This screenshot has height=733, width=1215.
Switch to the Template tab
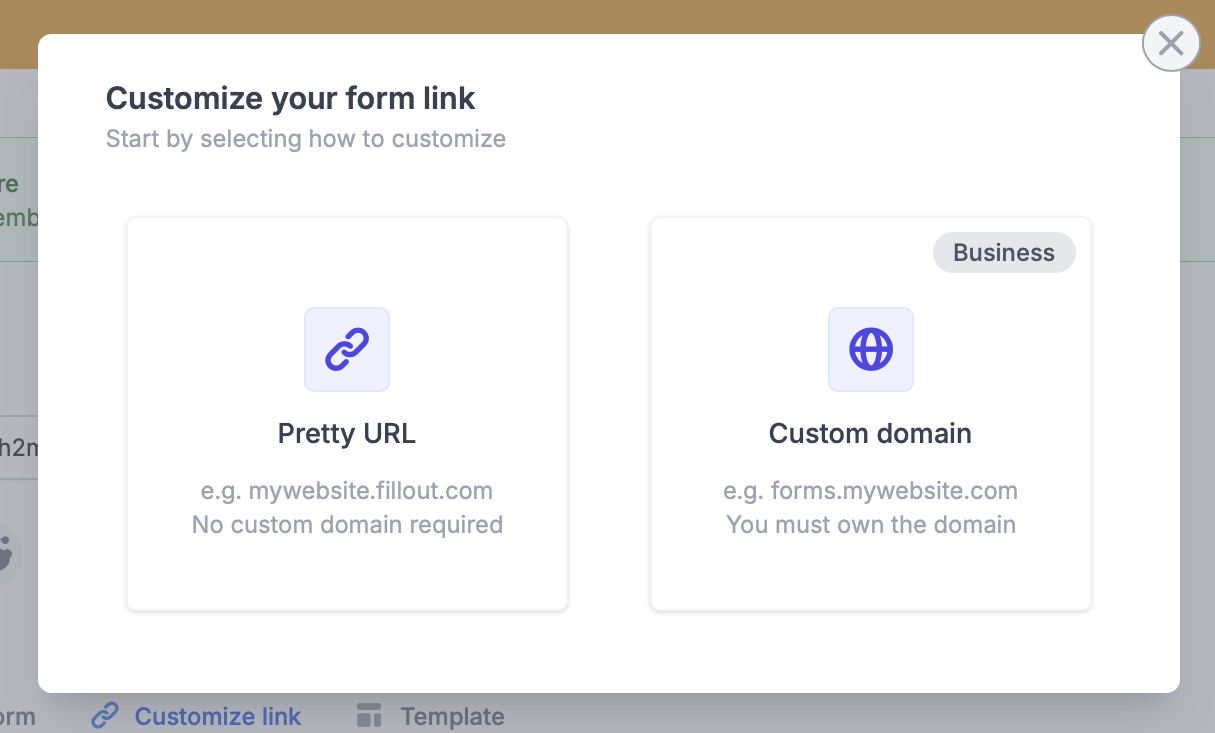tap(452, 716)
